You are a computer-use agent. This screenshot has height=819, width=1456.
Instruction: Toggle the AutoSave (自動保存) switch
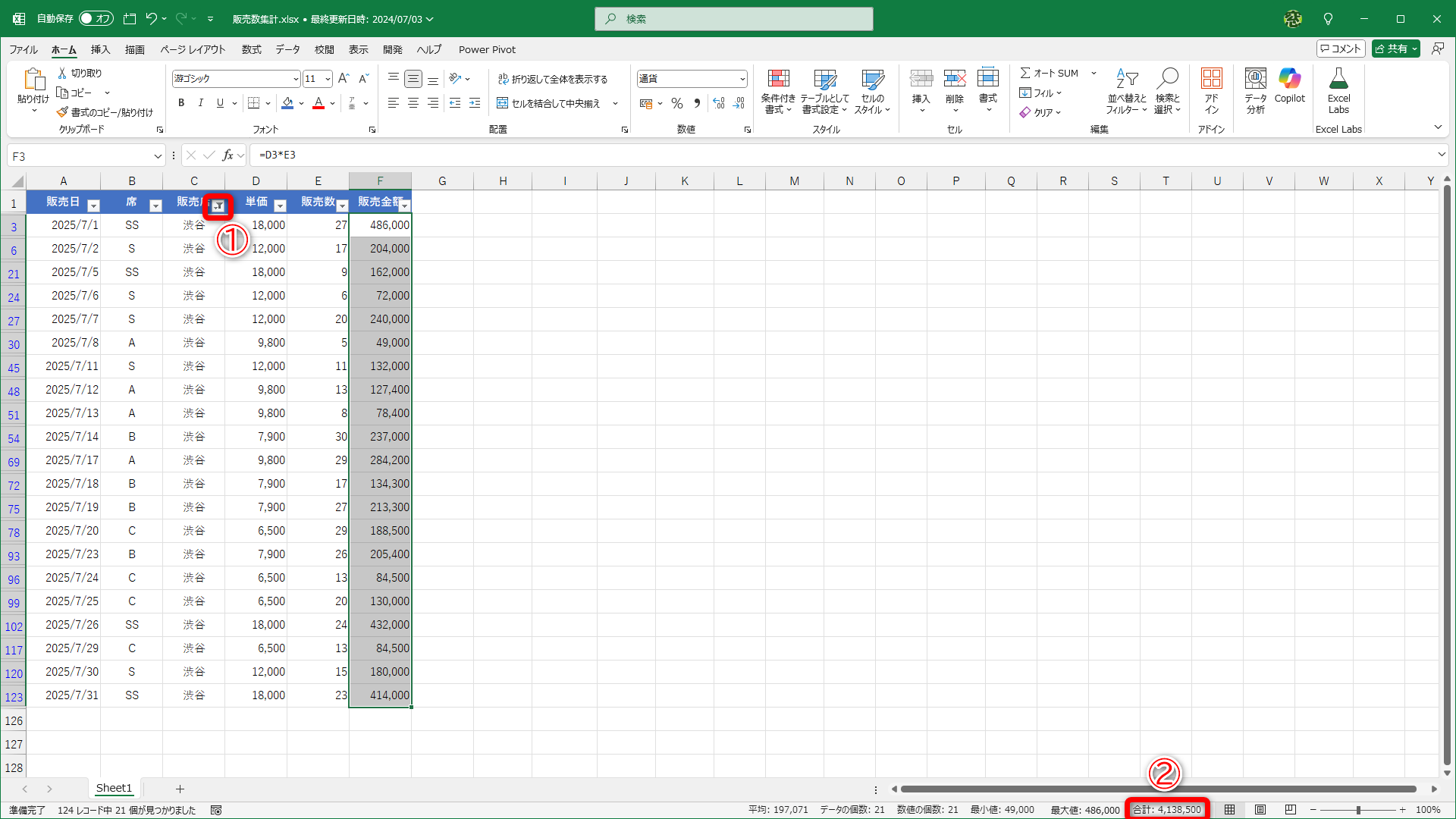[96, 18]
